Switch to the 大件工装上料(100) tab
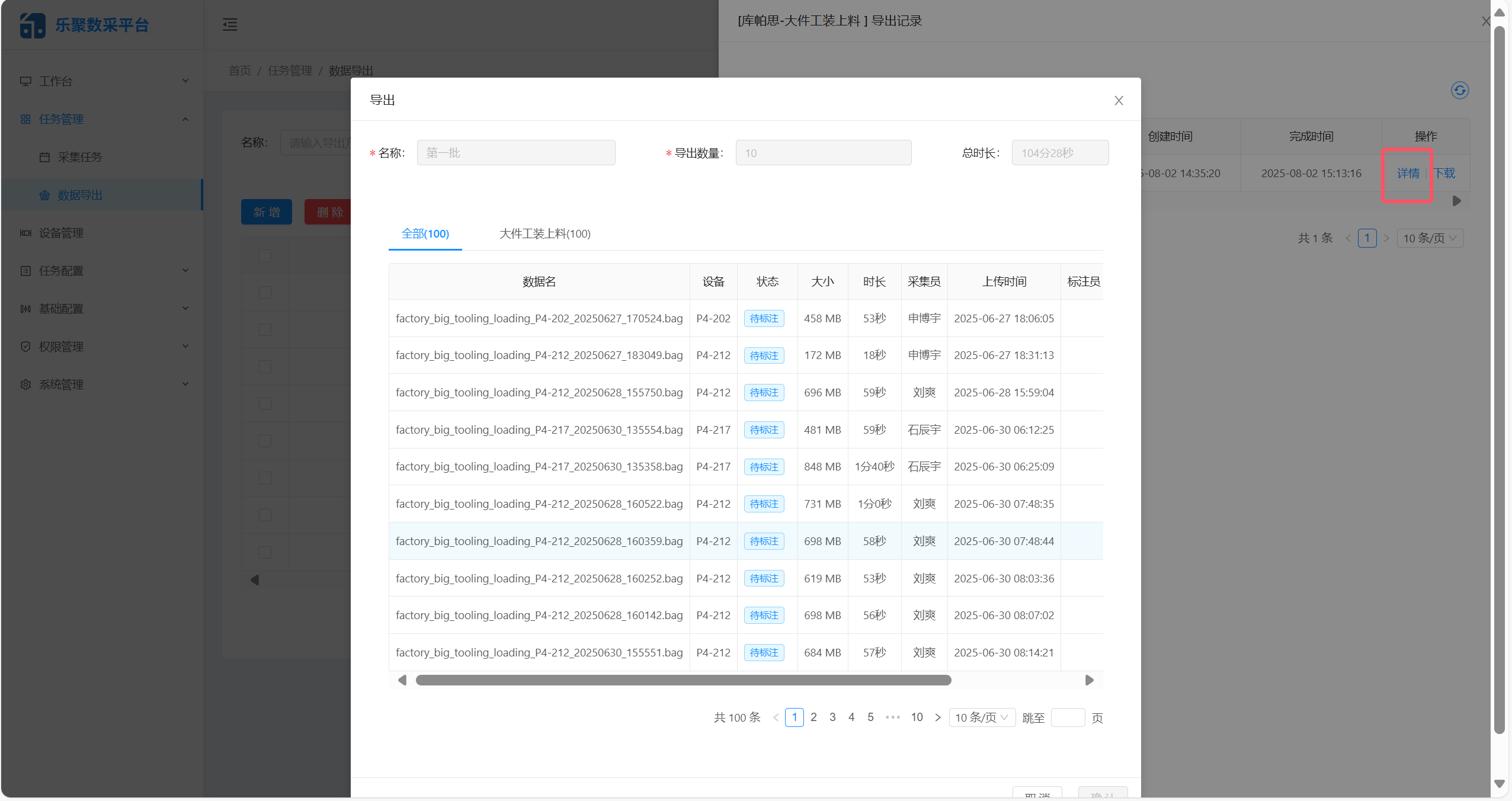1512x801 pixels. click(544, 233)
